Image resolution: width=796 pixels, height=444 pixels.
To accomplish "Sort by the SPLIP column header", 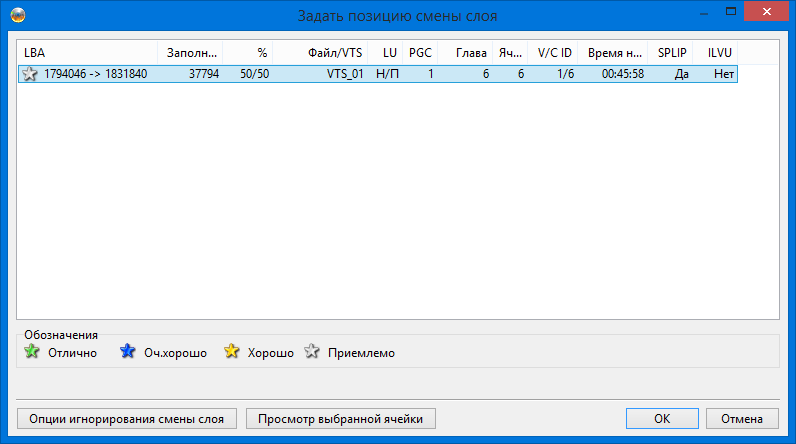I will [670, 53].
